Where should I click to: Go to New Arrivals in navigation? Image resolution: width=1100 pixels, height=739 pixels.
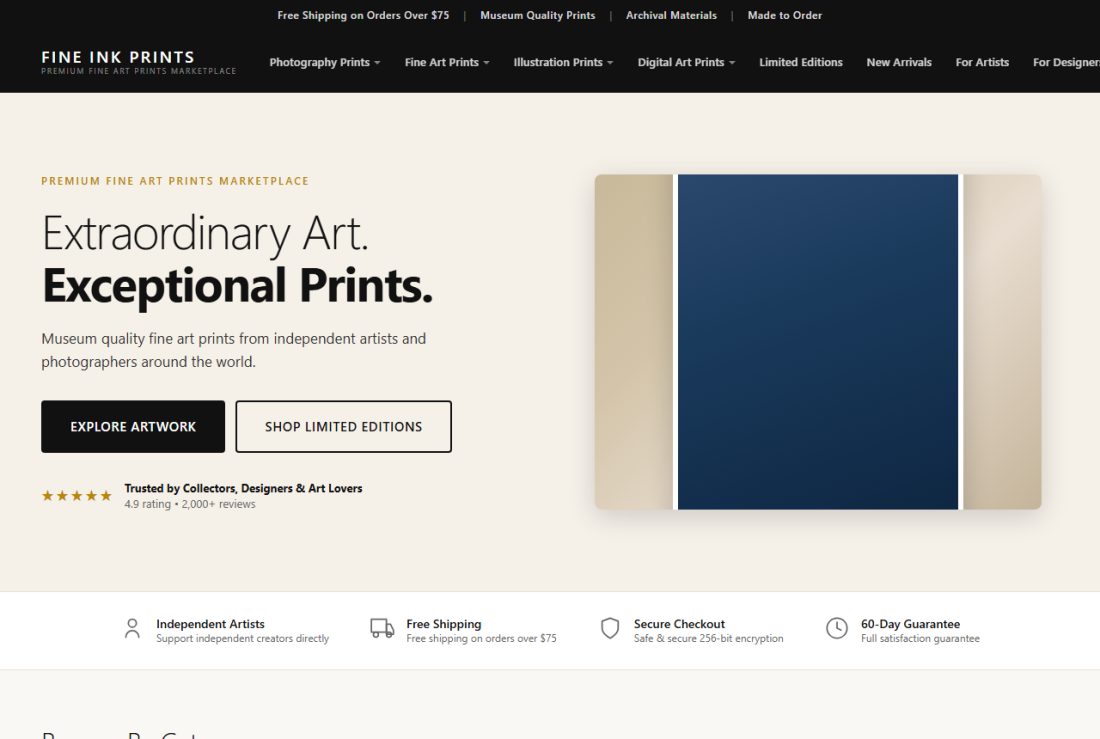899,62
